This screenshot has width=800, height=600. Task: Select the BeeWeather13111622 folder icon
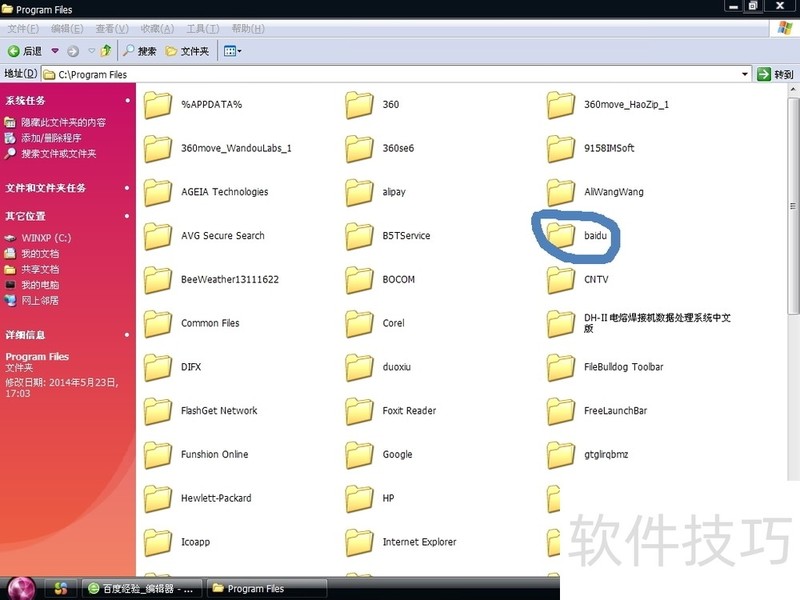[x=158, y=281]
